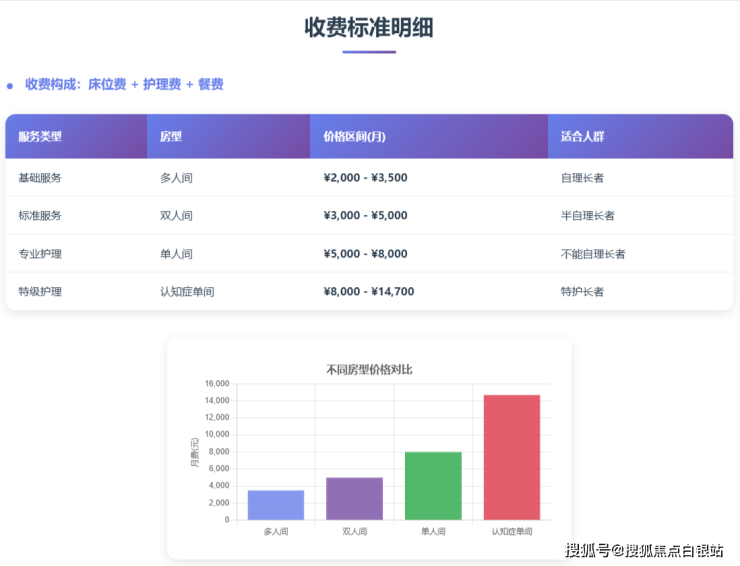Click the green 单人间 bar
This screenshot has width=740, height=566.
tap(433, 486)
